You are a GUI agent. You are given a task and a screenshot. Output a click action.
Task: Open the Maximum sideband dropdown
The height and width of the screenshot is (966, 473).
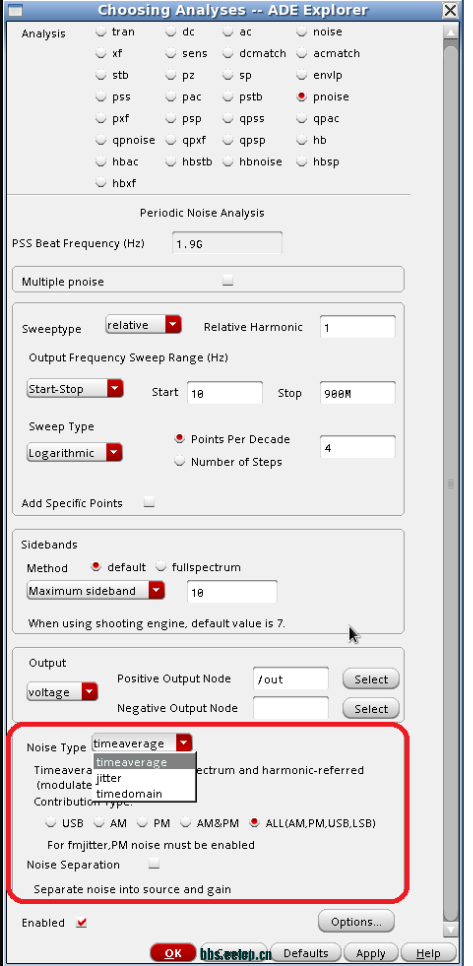(x=96, y=591)
